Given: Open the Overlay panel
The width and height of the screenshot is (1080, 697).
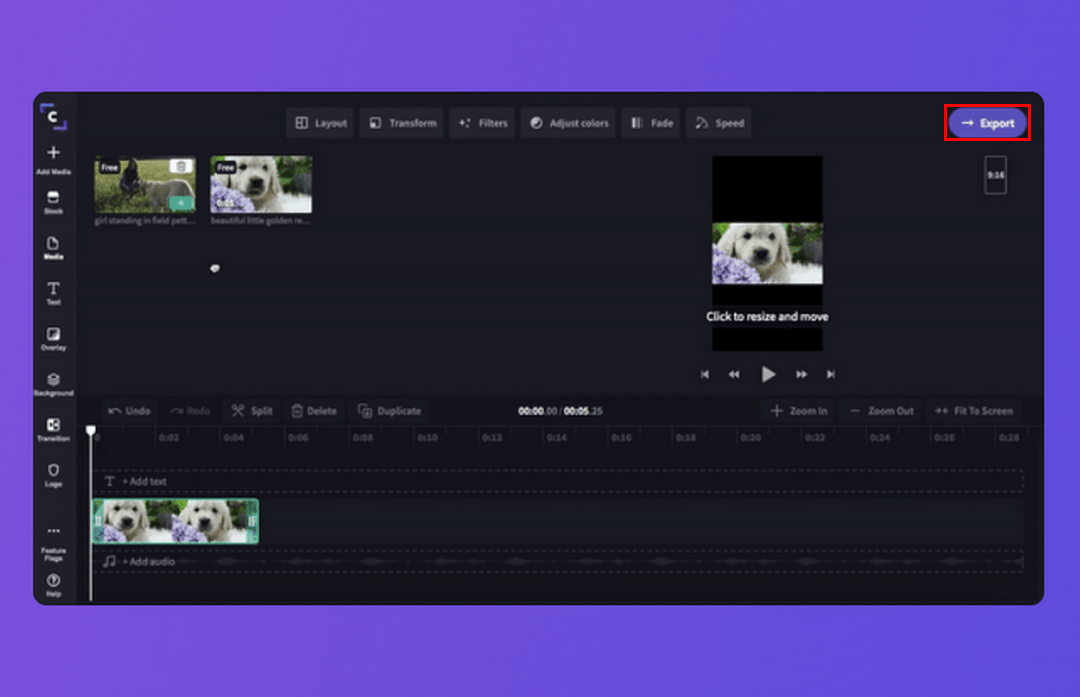Looking at the screenshot, I should coord(53,338).
